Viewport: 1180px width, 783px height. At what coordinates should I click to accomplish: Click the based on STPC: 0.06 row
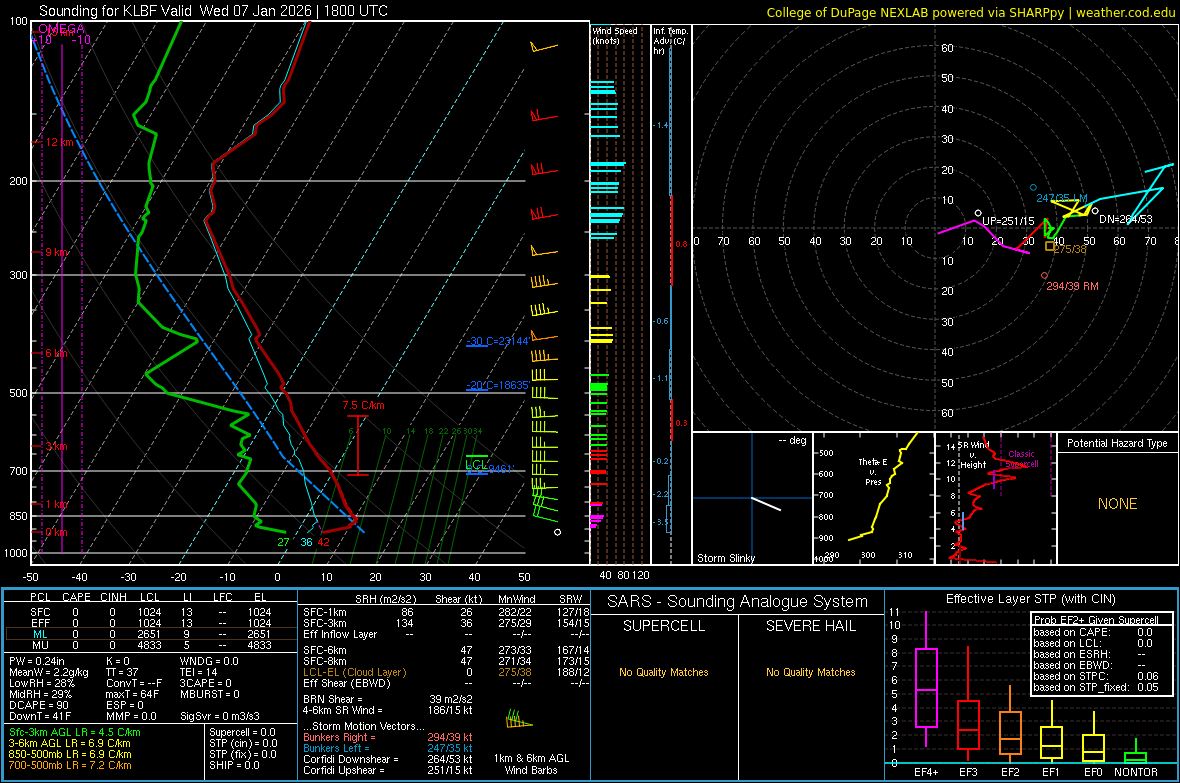point(1096,676)
